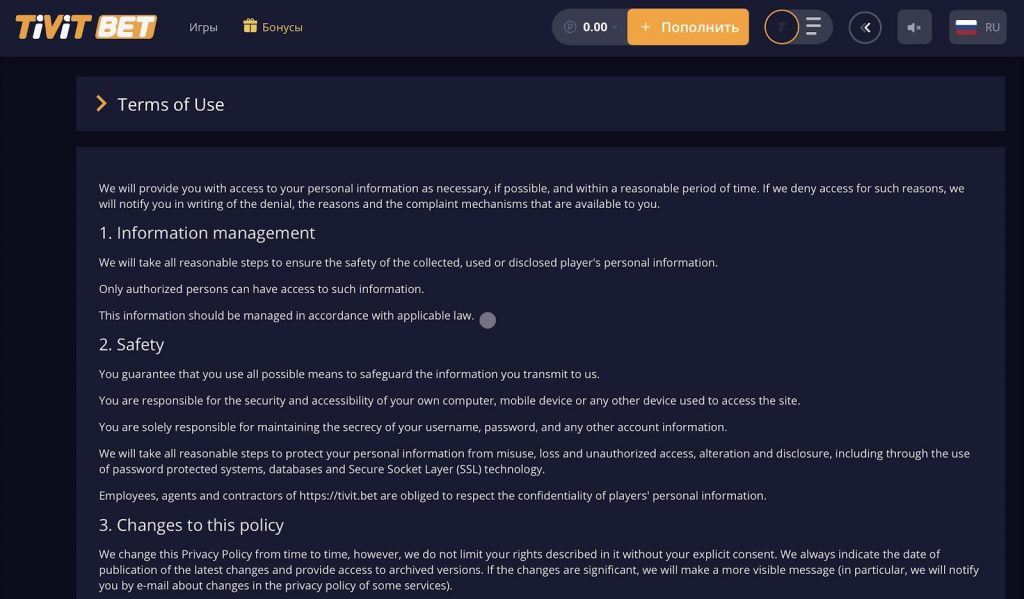The height and width of the screenshot is (599, 1024).
Task: Open the user profile avatar
Action: (781, 27)
